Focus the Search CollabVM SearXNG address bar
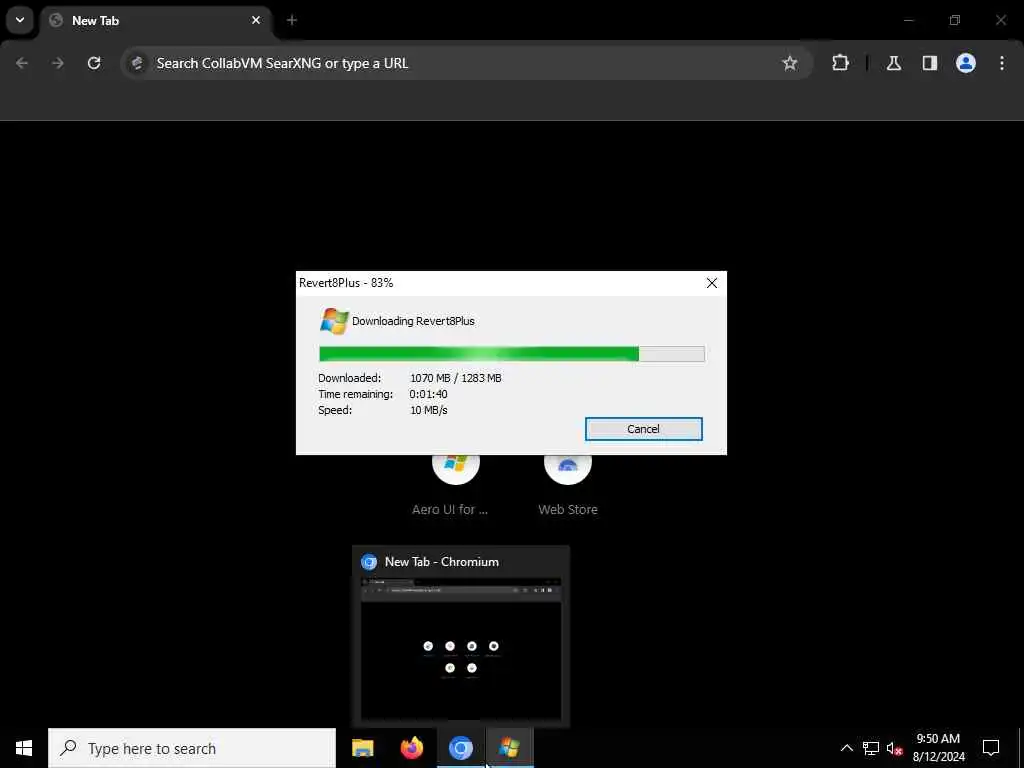This screenshot has height=768, width=1024. (466, 63)
